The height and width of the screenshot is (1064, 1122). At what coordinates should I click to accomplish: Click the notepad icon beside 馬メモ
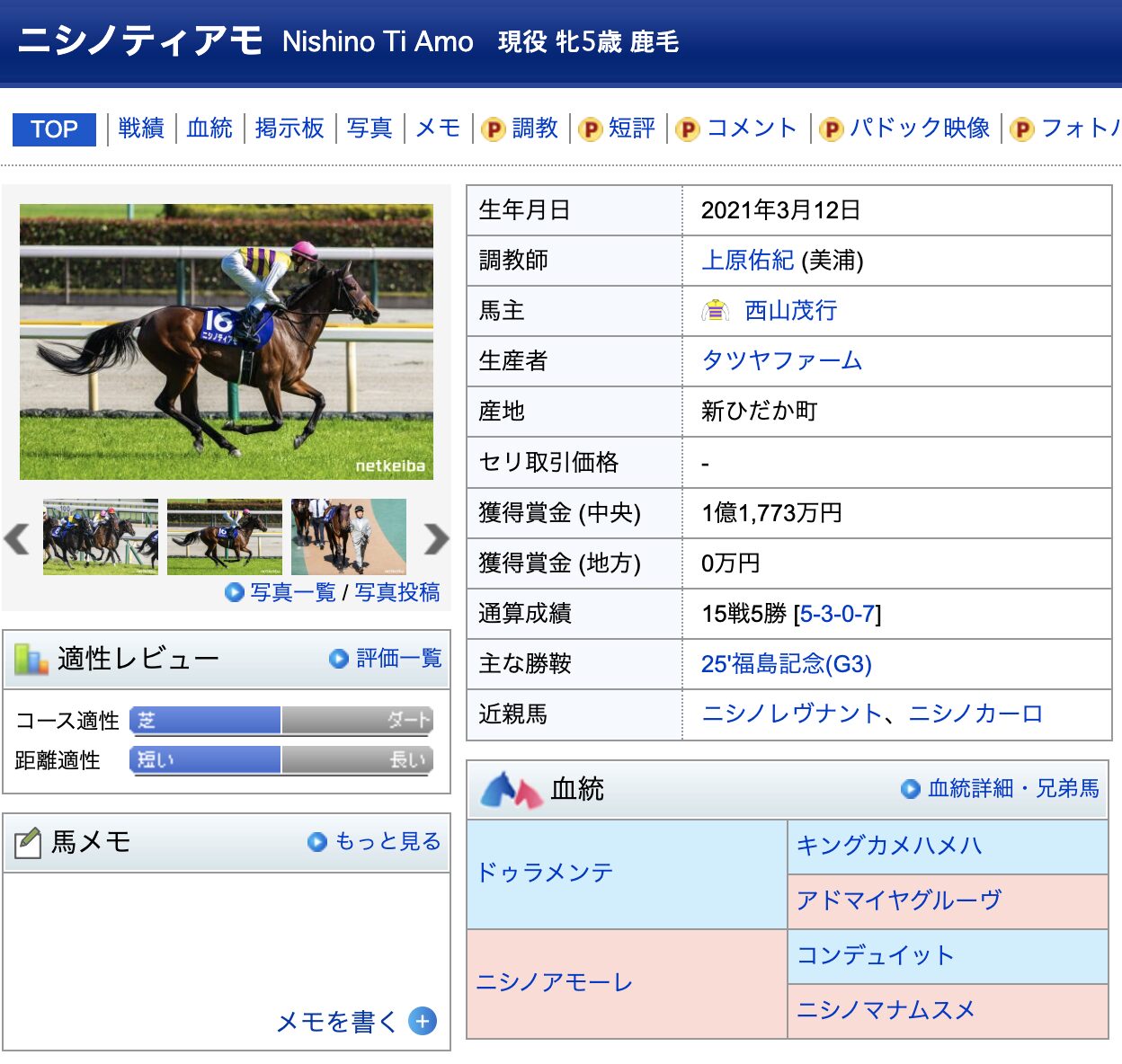pyautogui.click(x=28, y=842)
